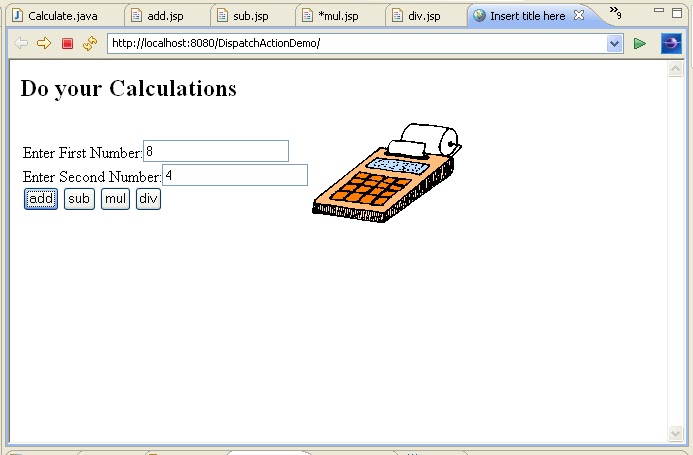
Task: Click the calculator image
Action: 387,173
